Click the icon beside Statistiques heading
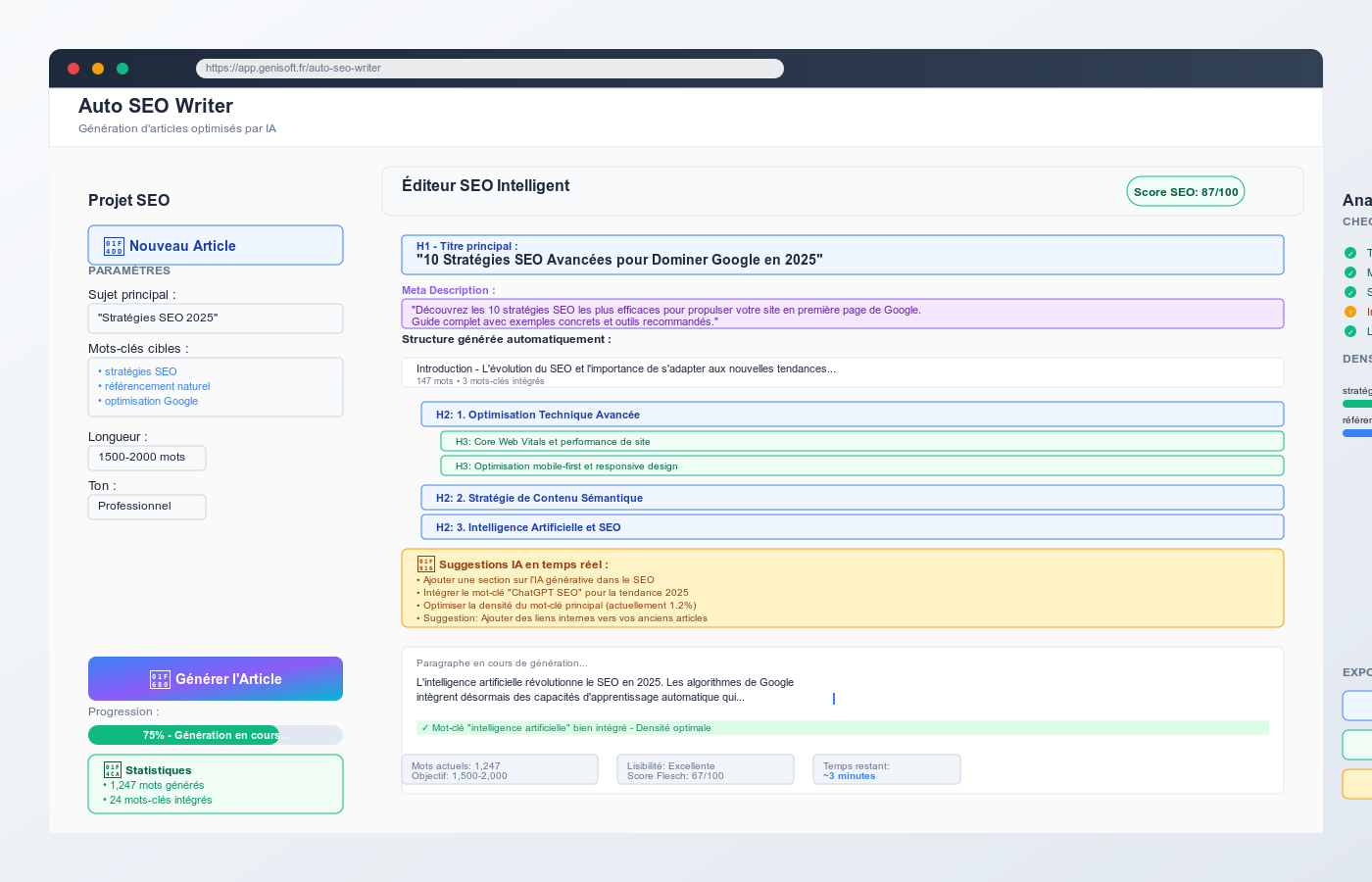The width and height of the screenshot is (1372, 882). tap(113, 770)
